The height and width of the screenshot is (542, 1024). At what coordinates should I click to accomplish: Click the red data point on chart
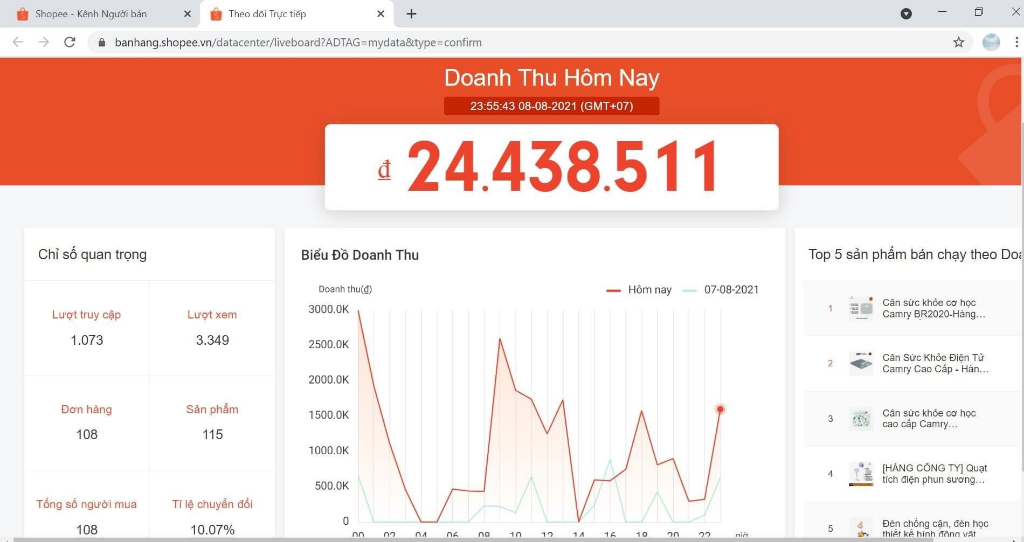(720, 409)
